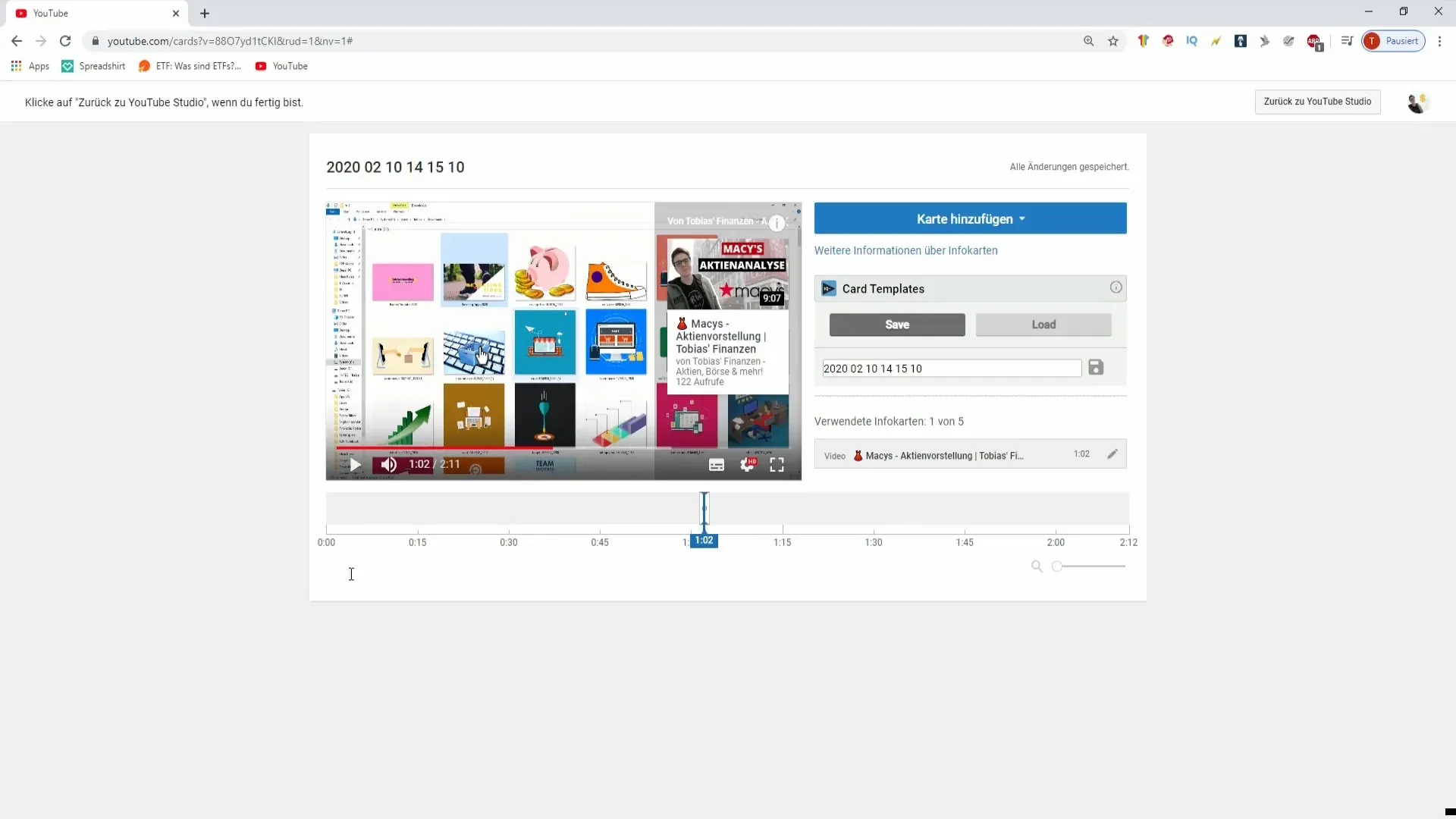Open the Pausiert profile chip
This screenshot has width=1456, height=819.
tap(1394, 41)
